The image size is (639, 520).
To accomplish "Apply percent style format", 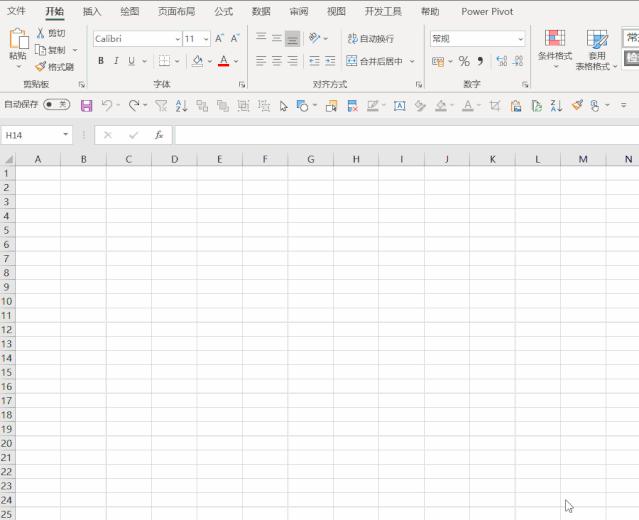I will tap(464, 62).
